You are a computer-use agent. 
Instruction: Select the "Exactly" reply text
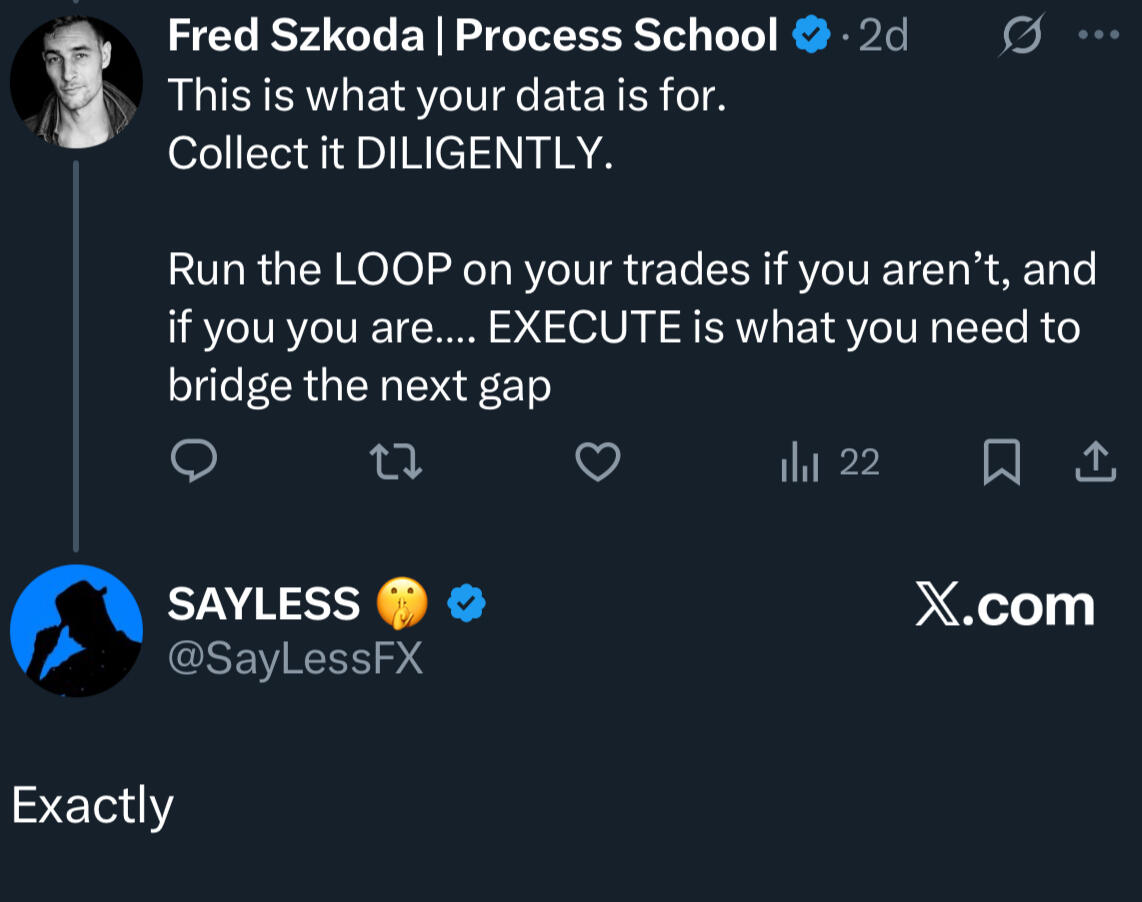(x=92, y=806)
